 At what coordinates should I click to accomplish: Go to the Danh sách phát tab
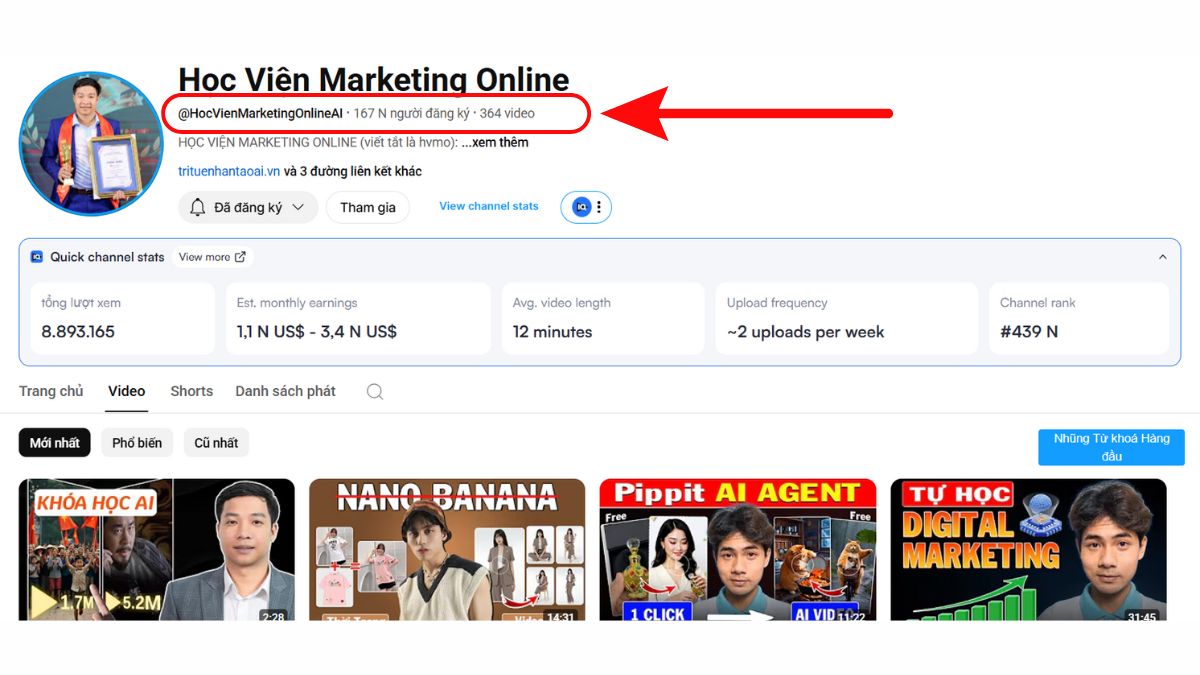click(x=285, y=391)
